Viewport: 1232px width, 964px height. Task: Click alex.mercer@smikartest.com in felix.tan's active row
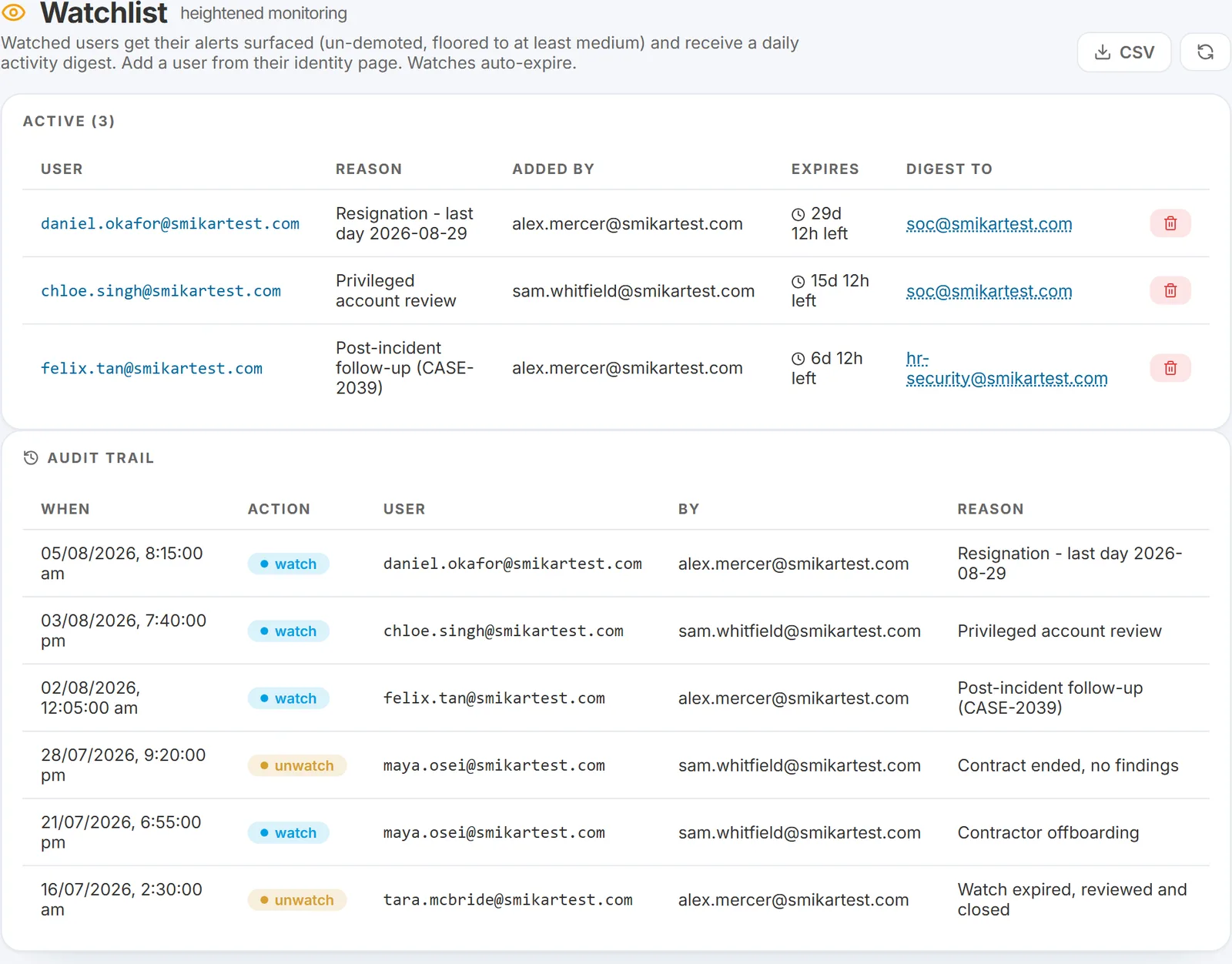click(x=627, y=368)
